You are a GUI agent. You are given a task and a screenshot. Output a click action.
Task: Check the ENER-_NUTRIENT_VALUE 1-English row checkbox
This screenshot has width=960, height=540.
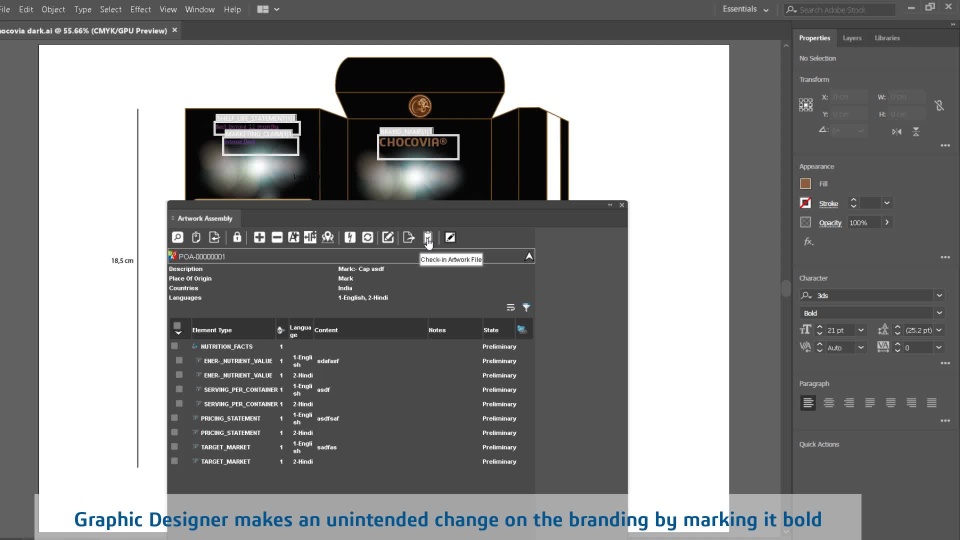pos(179,361)
